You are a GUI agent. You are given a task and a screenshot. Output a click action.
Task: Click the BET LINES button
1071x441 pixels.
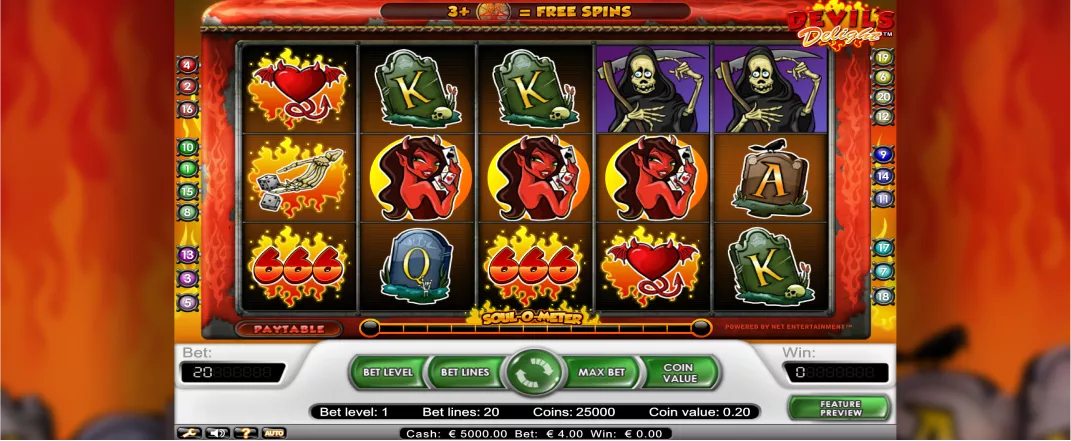click(x=464, y=372)
